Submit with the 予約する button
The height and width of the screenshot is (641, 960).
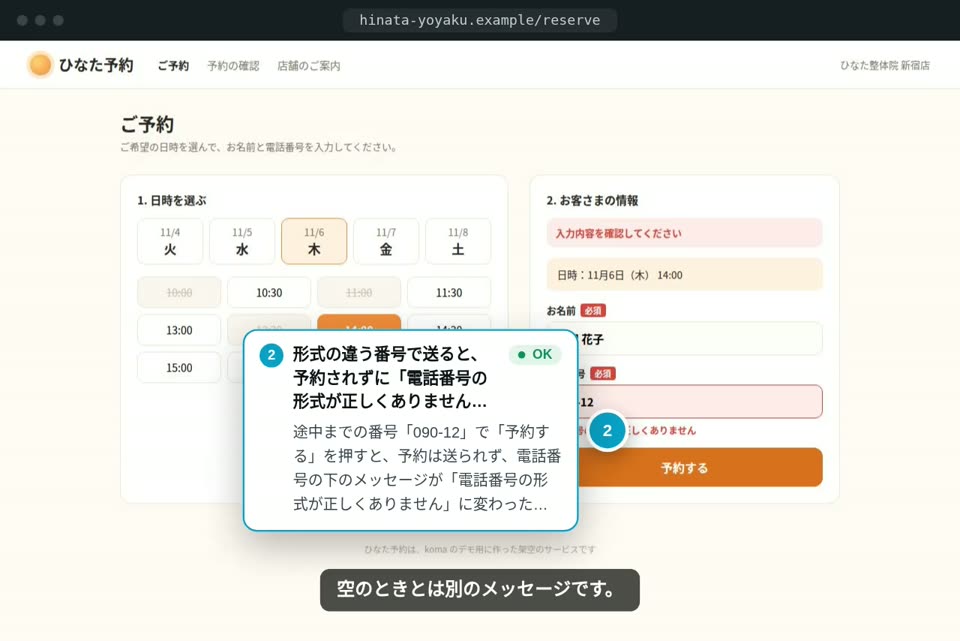coord(700,468)
